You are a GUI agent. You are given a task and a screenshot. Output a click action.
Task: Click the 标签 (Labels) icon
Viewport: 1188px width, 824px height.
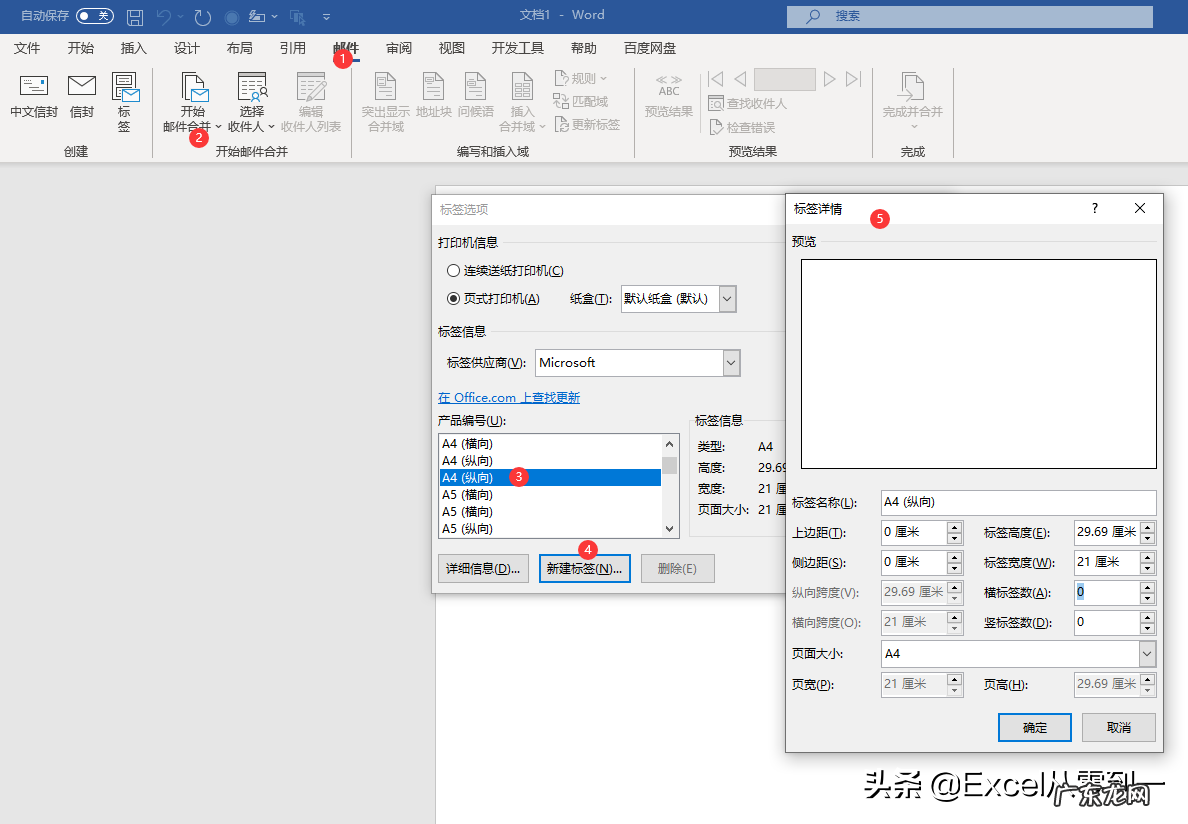tap(124, 100)
